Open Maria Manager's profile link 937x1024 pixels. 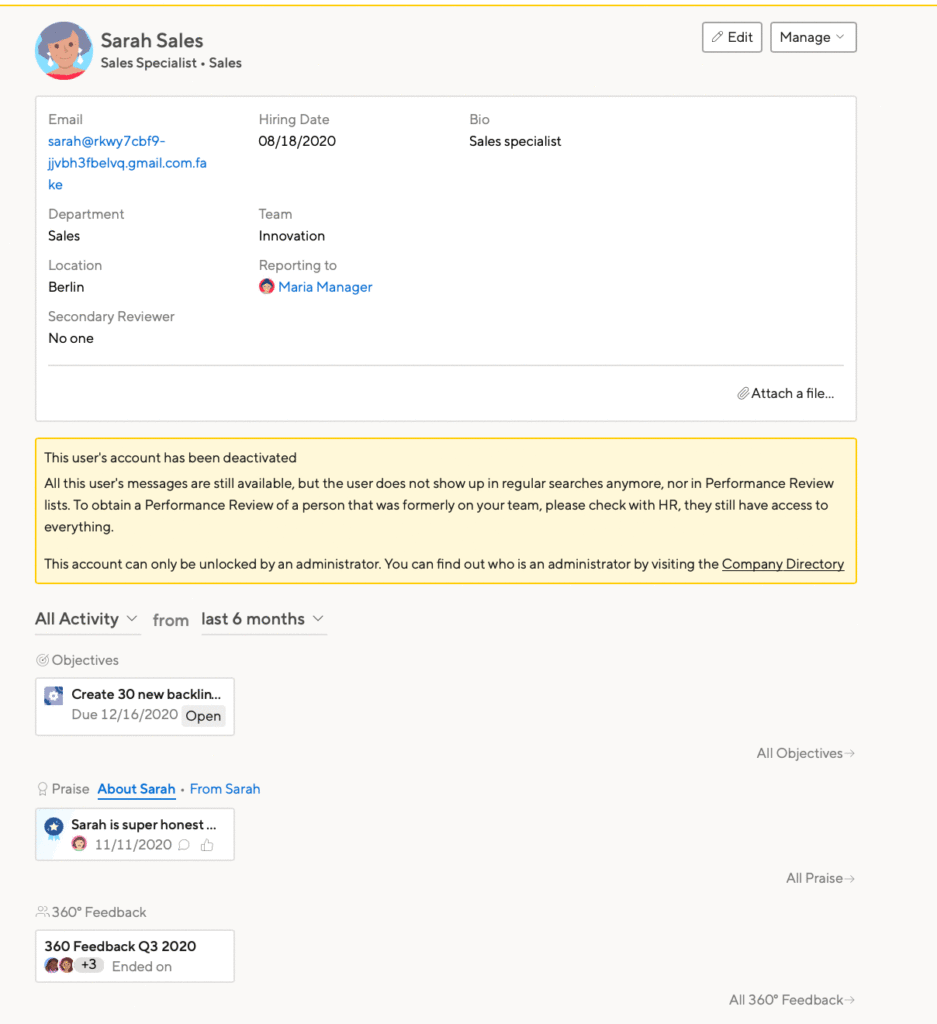[x=325, y=287]
